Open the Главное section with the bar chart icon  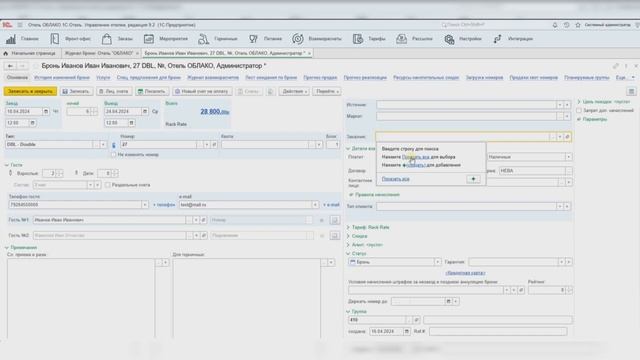point(11,39)
